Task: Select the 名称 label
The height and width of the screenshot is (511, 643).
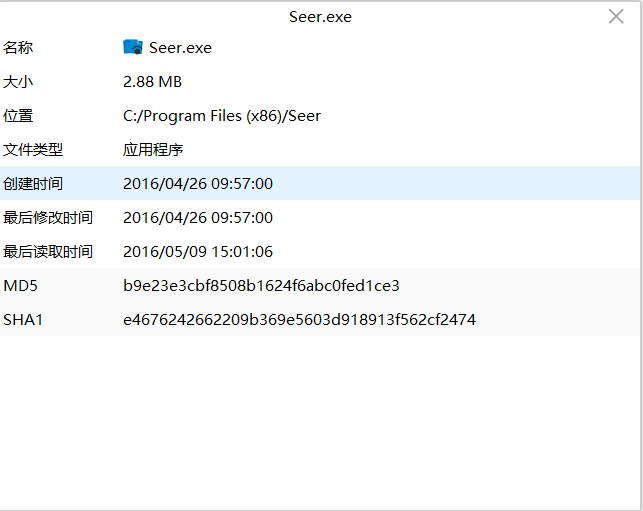Action: click(18, 47)
